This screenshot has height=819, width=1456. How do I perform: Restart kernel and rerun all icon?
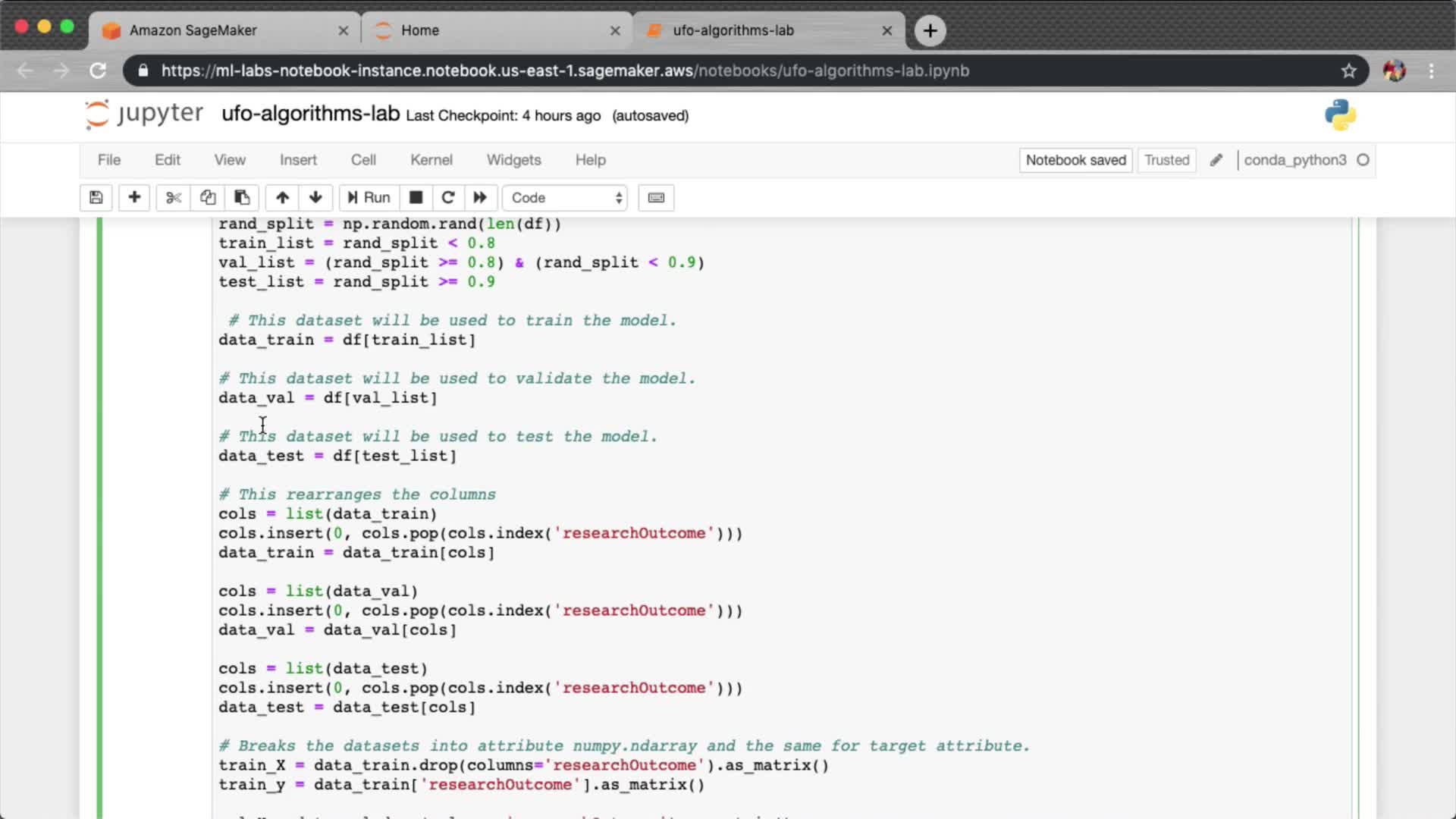pos(480,198)
